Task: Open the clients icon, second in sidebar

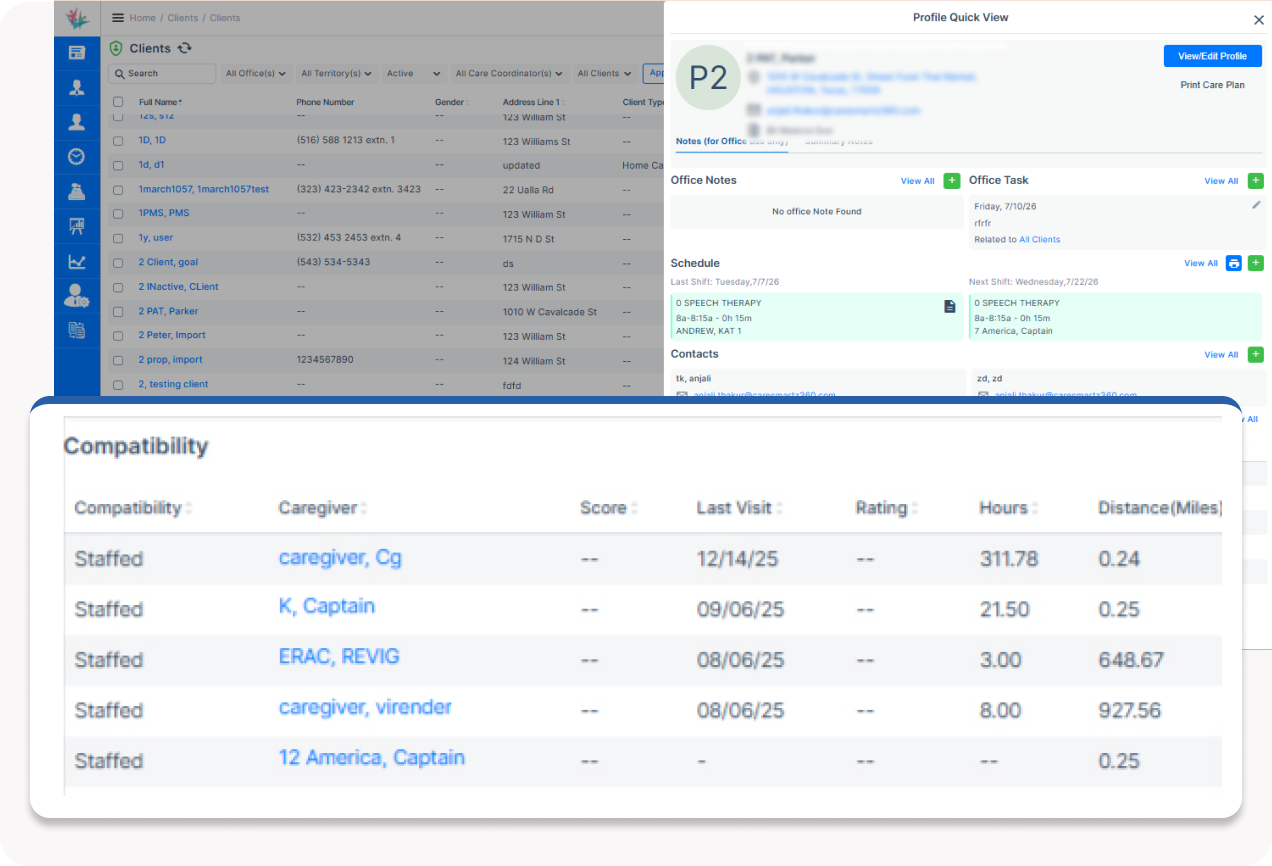Action: click(x=77, y=88)
